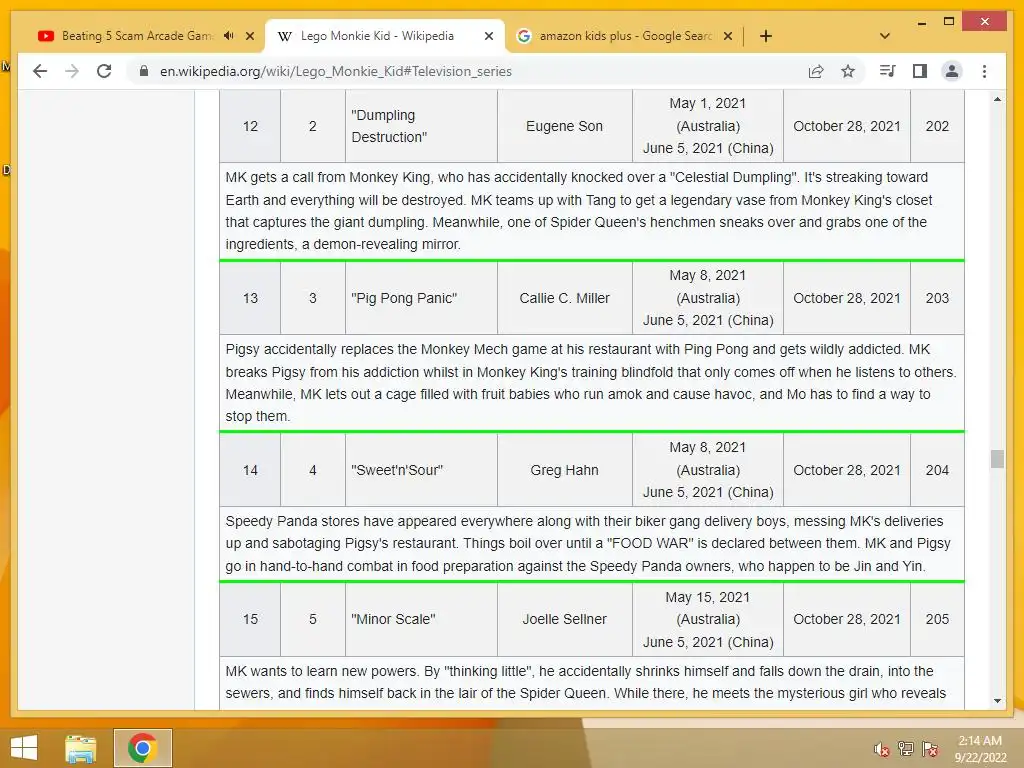This screenshot has height=768, width=1024.
Task: Click the "Pigsy accidentally replaces" episode summary
Action: [x=592, y=383]
